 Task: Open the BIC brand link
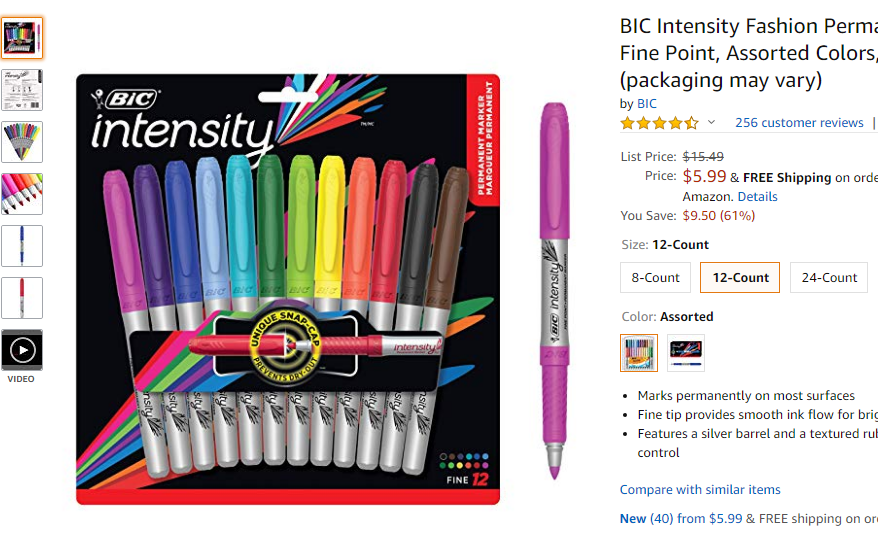(647, 104)
